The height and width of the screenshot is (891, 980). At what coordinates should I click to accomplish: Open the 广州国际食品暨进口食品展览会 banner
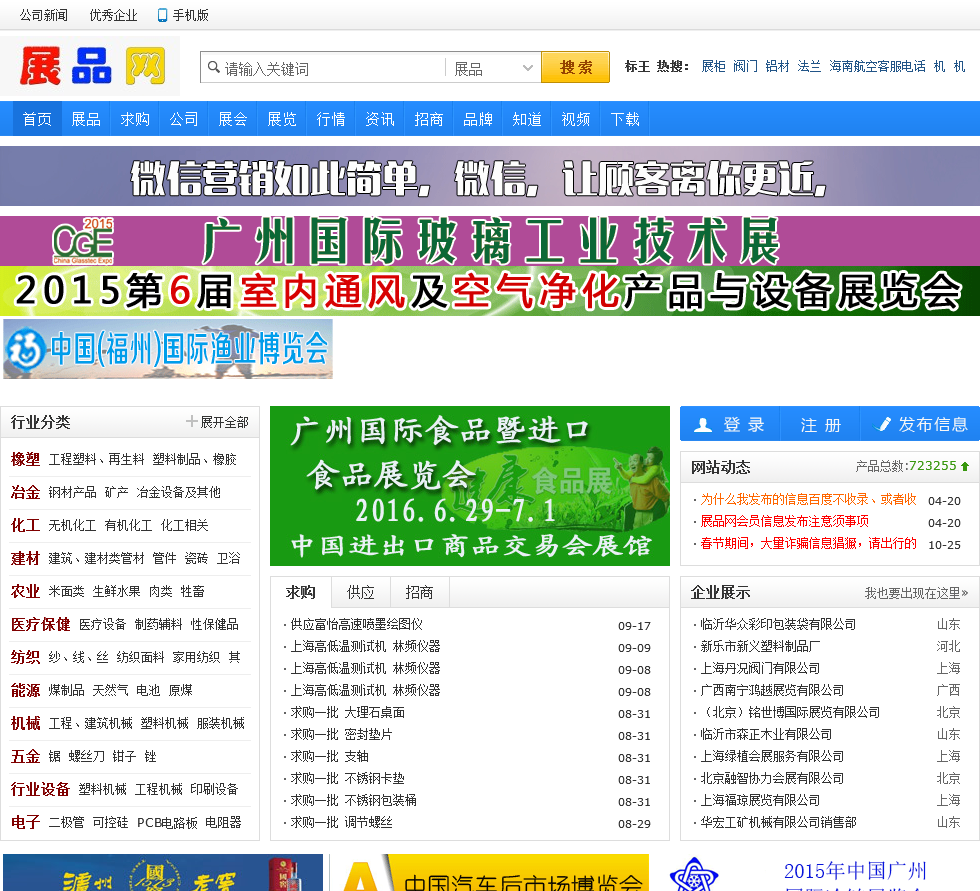tap(470, 486)
